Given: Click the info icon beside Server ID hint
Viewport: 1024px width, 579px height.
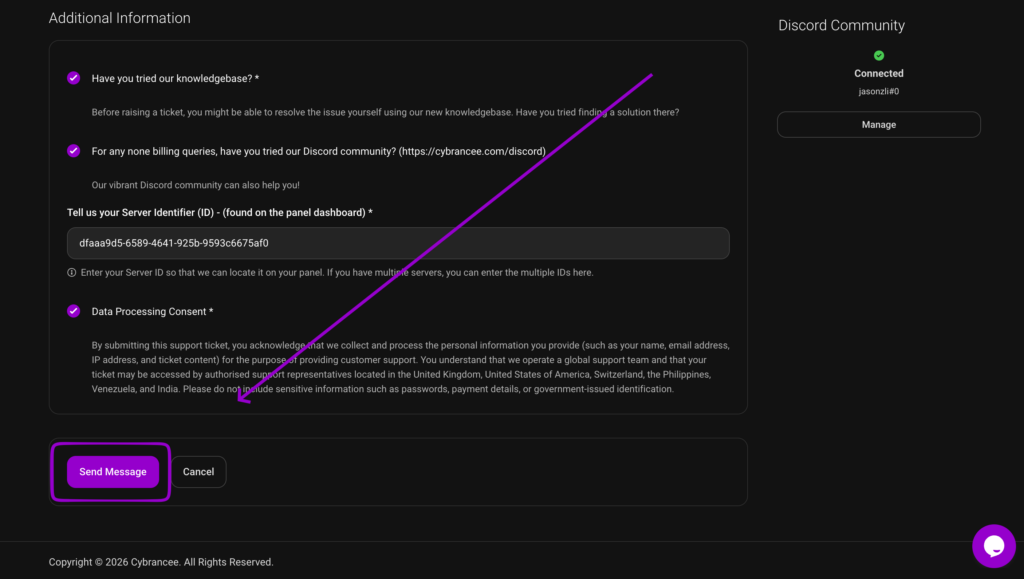Looking at the screenshot, I should pyautogui.click(x=72, y=273).
